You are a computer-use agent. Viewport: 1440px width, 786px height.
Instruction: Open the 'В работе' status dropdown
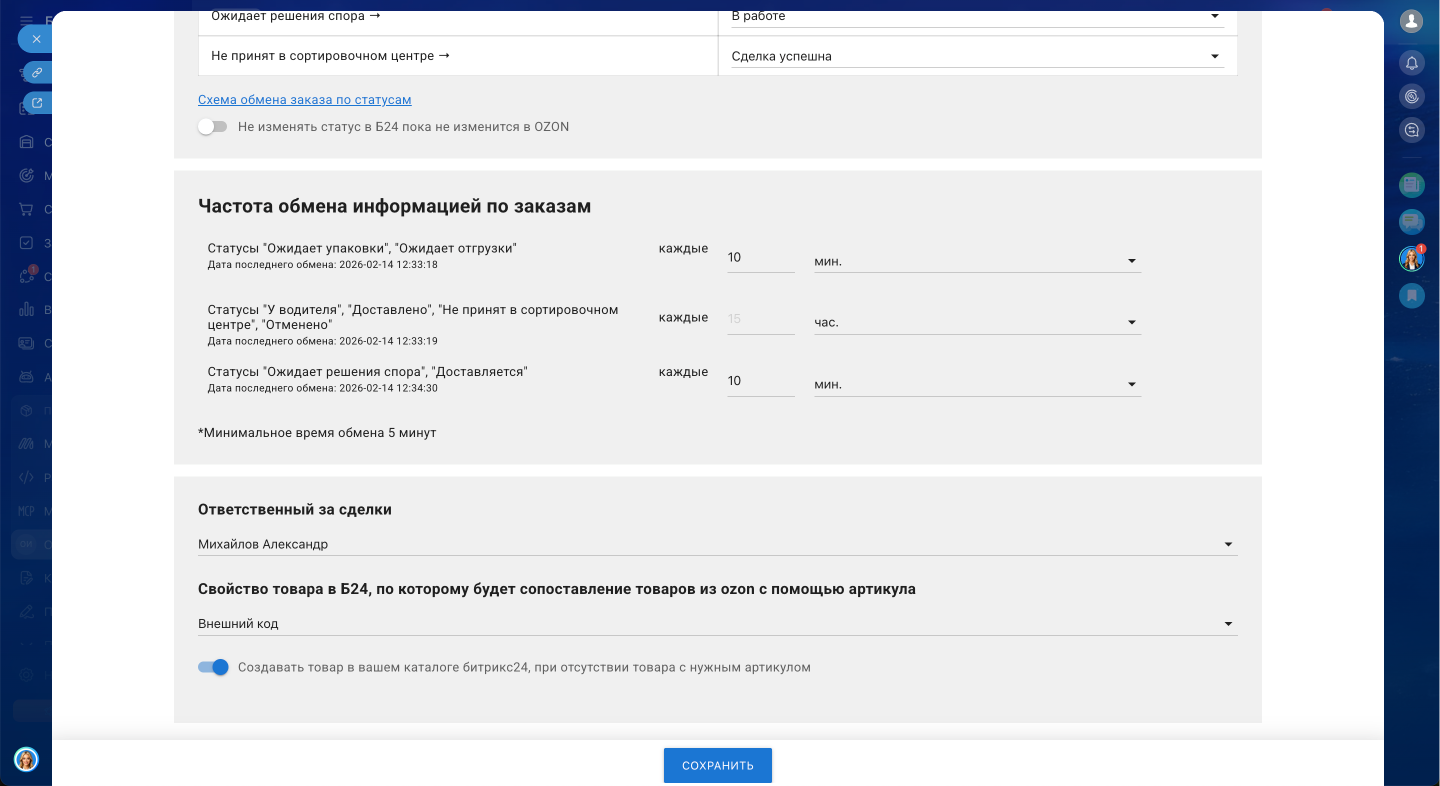[x=977, y=16]
